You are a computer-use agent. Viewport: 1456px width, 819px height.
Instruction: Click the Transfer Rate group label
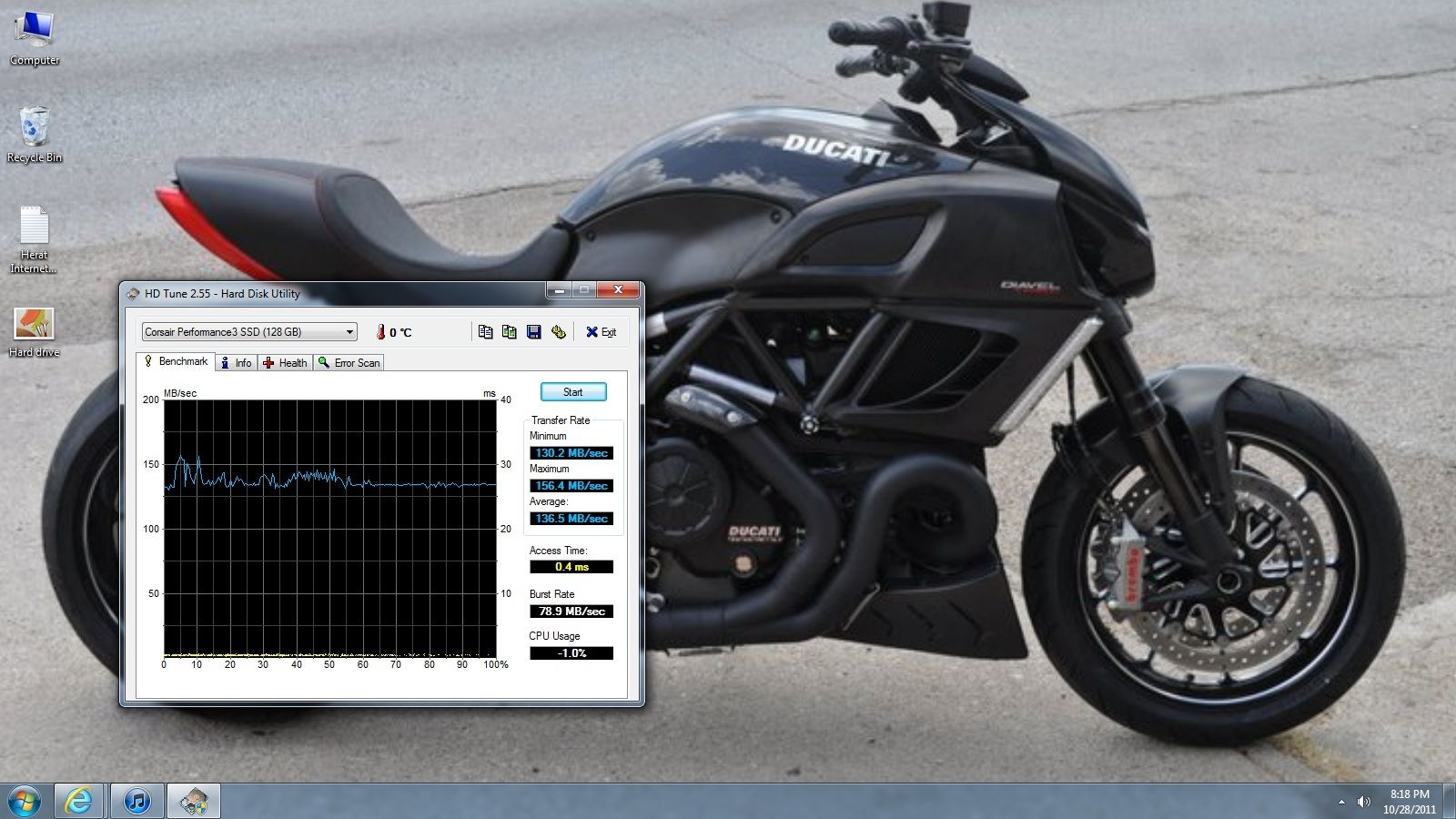561,420
